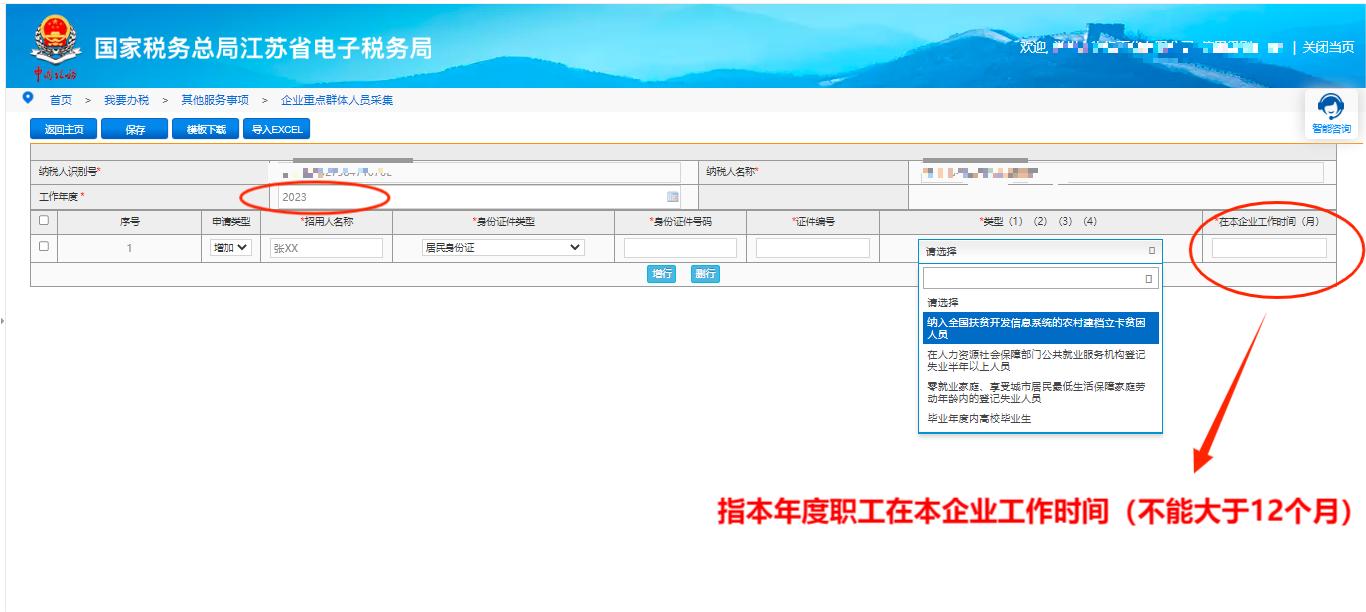The width and height of the screenshot is (1366, 612).
Task: Open the calendar picker for 工作年度
Action: coord(673,197)
